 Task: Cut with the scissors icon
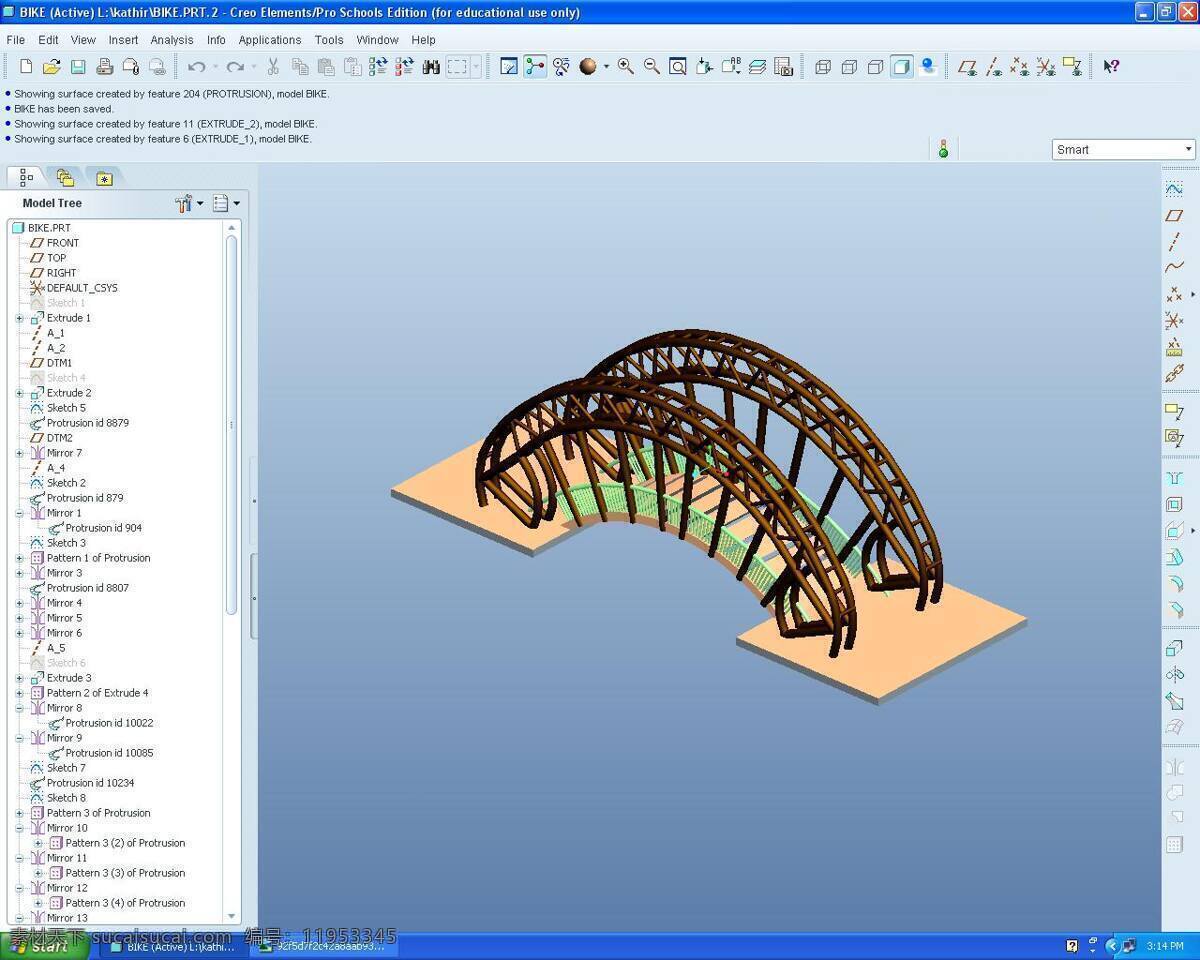click(x=273, y=67)
